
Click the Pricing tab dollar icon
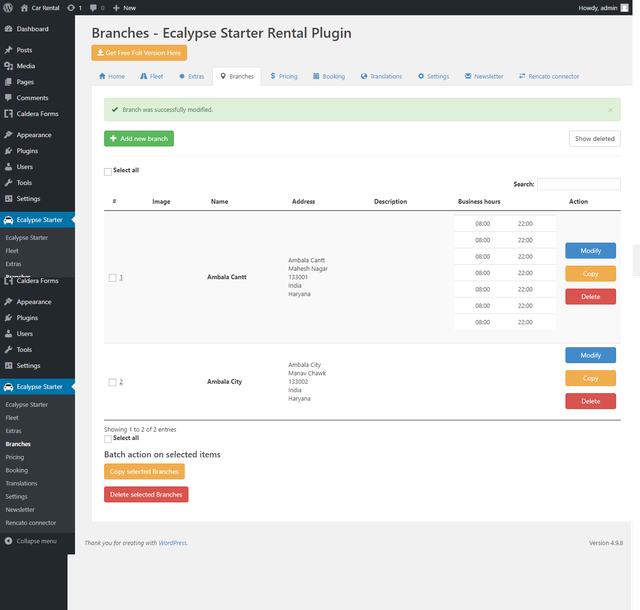tap(273, 76)
